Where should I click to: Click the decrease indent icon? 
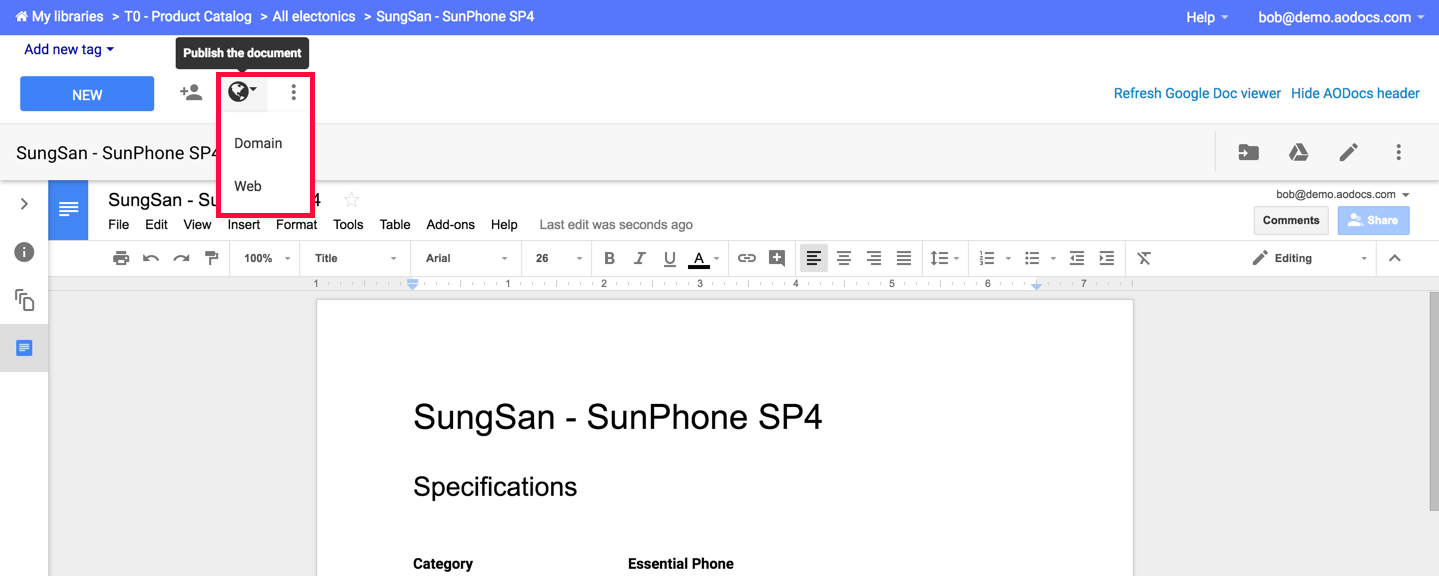pos(1077,258)
